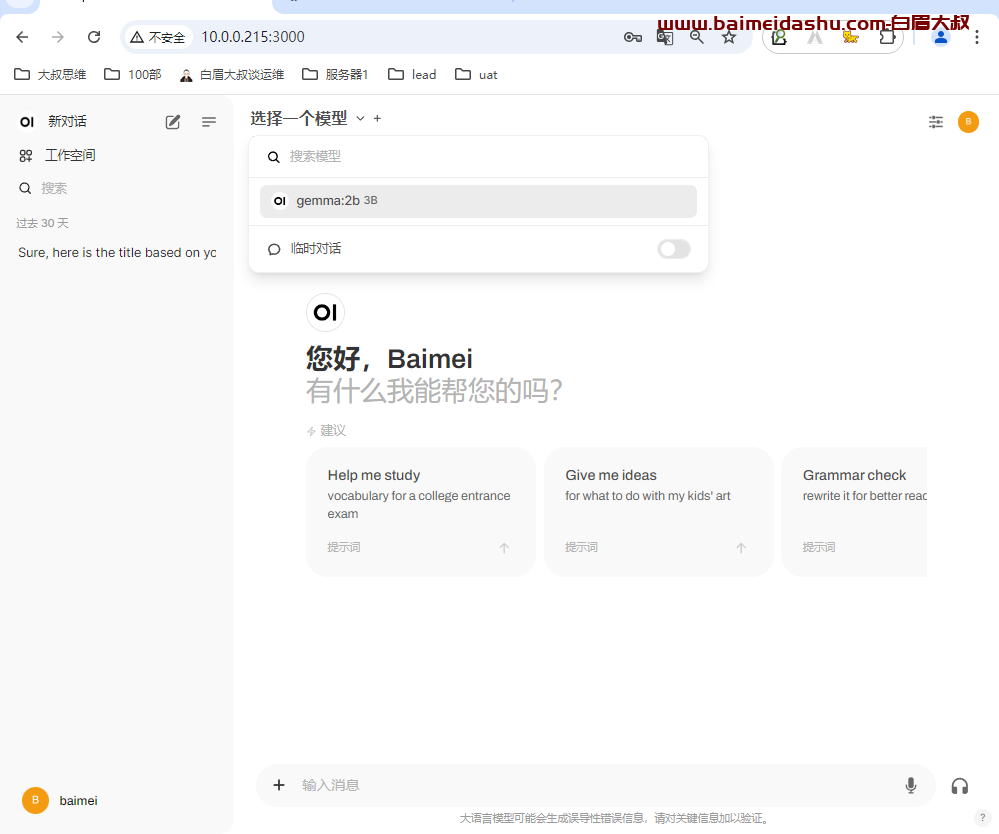Open the help question mark icon
The image size is (999, 834).
pyautogui.click(x=982, y=818)
